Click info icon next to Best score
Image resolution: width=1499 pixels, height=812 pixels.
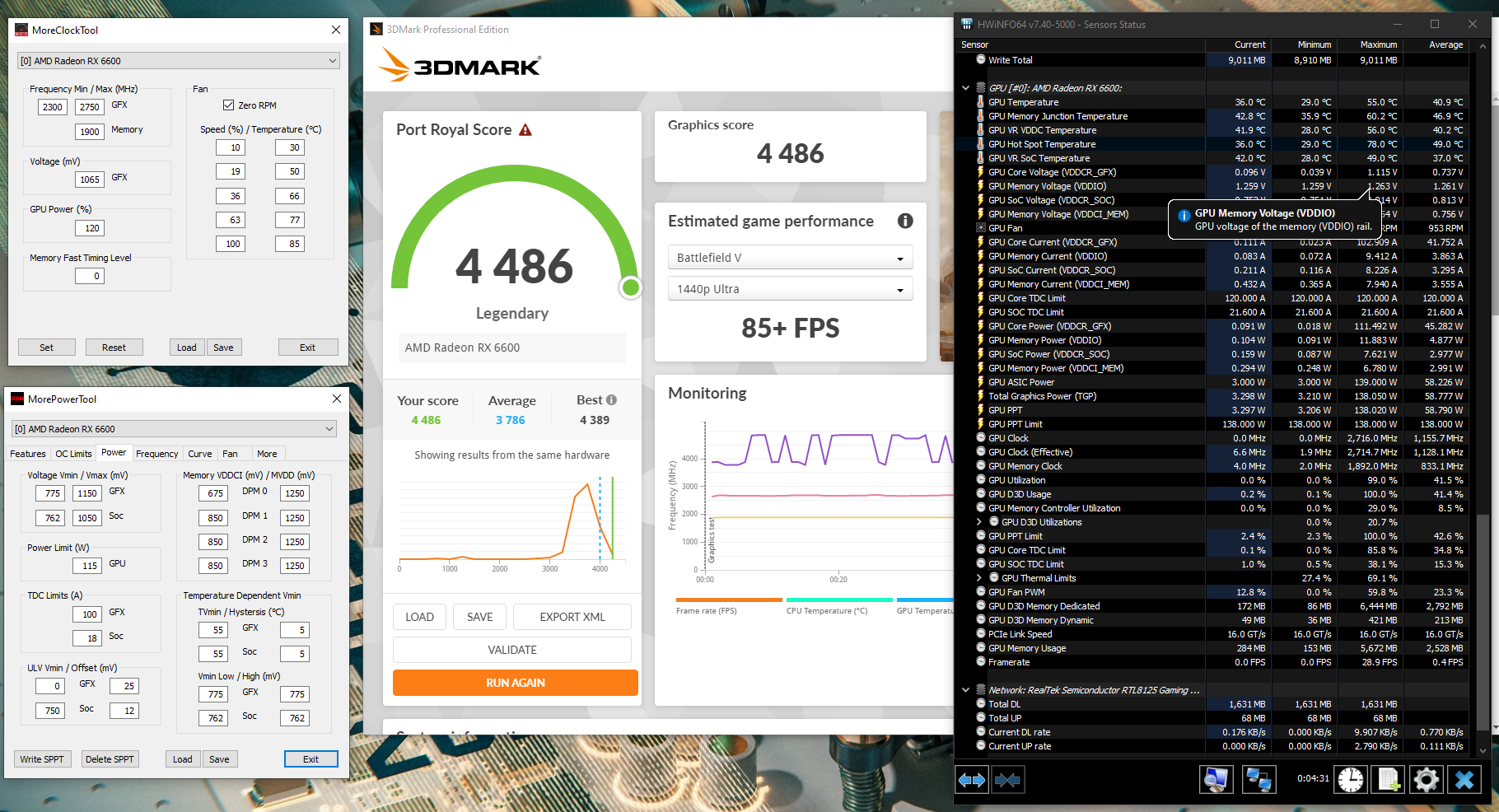click(x=611, y=400)
